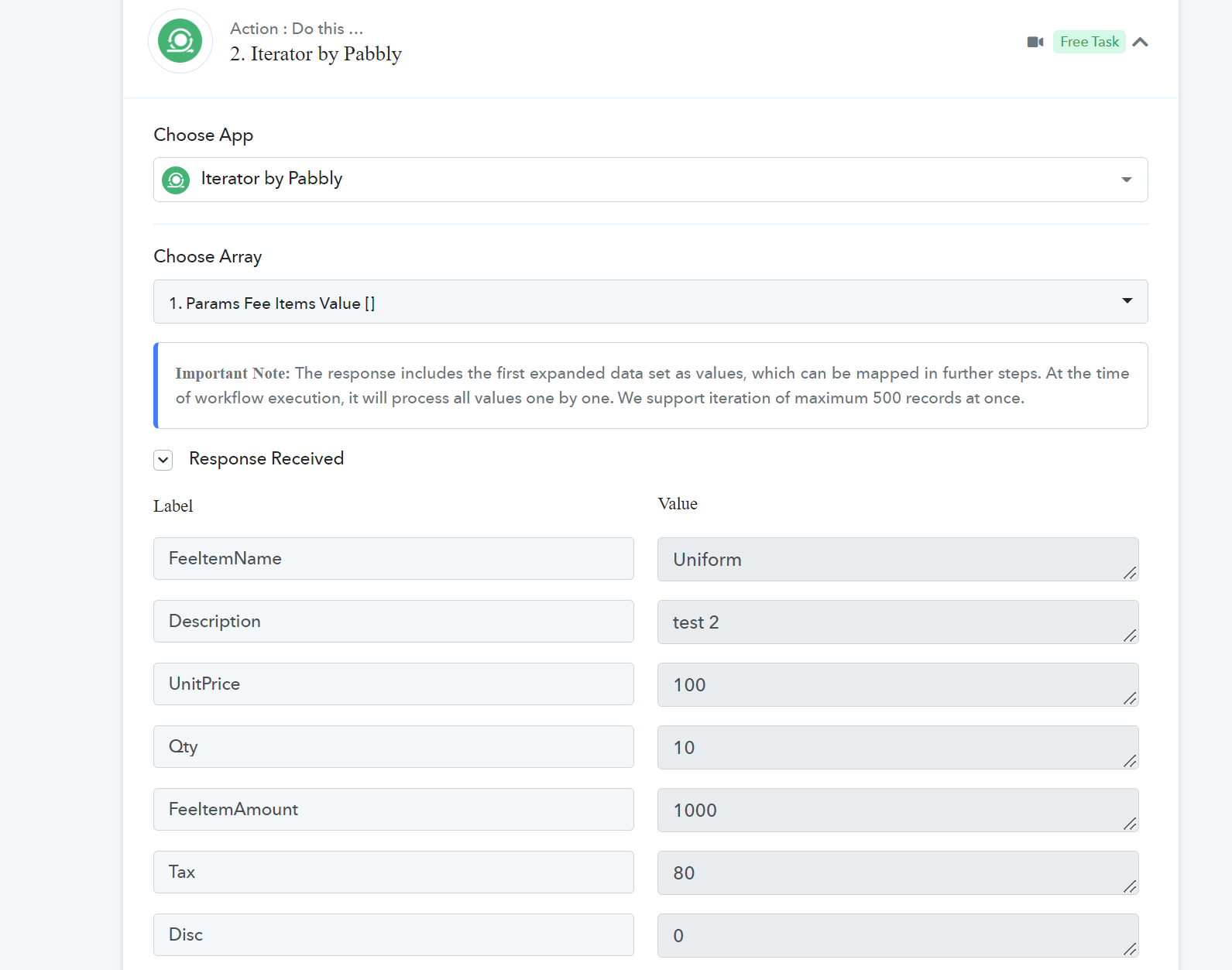1232x970 pixels.
Task: Collapse the step with the up chevron
Action: [x=1140, y=42]
